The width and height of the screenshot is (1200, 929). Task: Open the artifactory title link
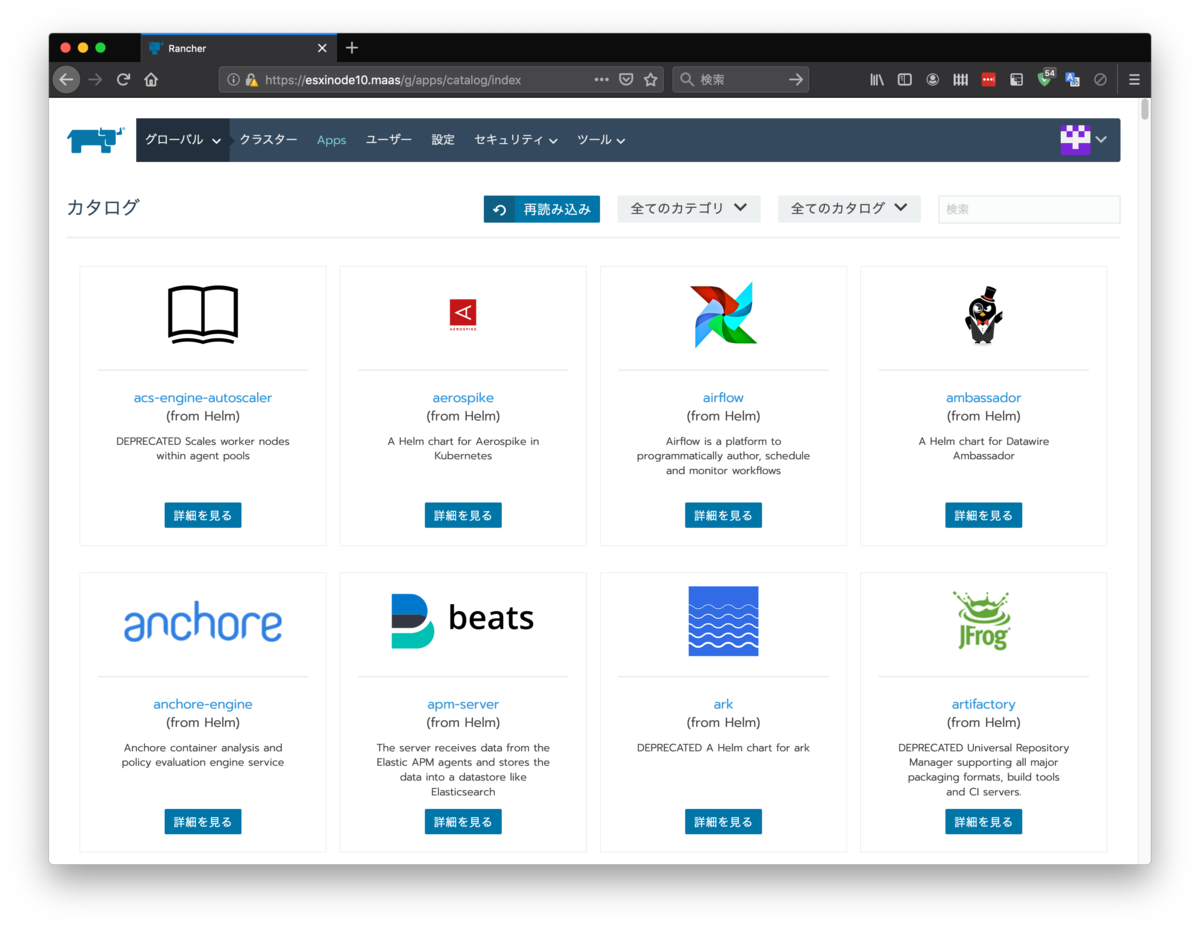click(x=983, y=704)
